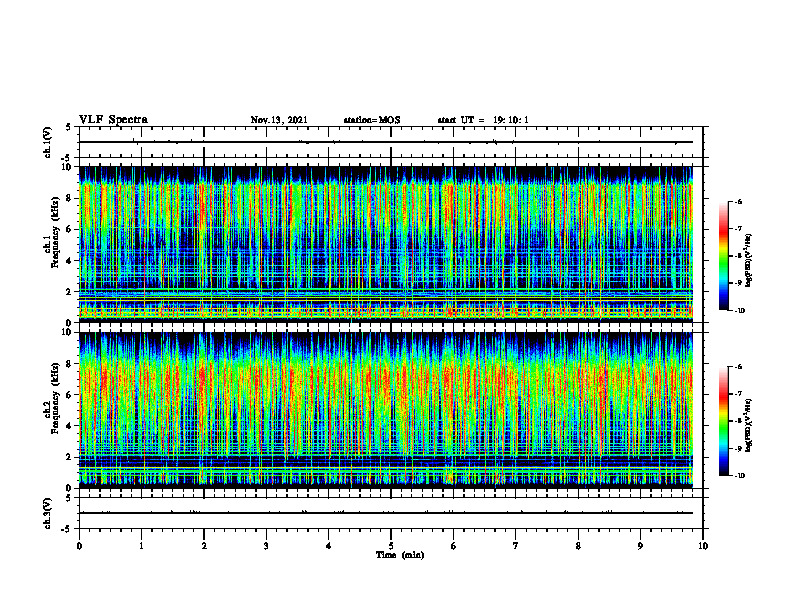Viewport: 792px width, 612px height.
Task: Click the "2" kHz tick of ch.2 frequency axis
Action: (x=69, y=457)
